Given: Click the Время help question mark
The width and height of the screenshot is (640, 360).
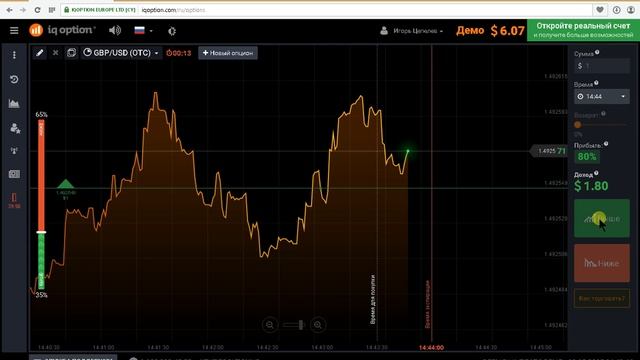Looking at the screenshot, I should 596,83.
